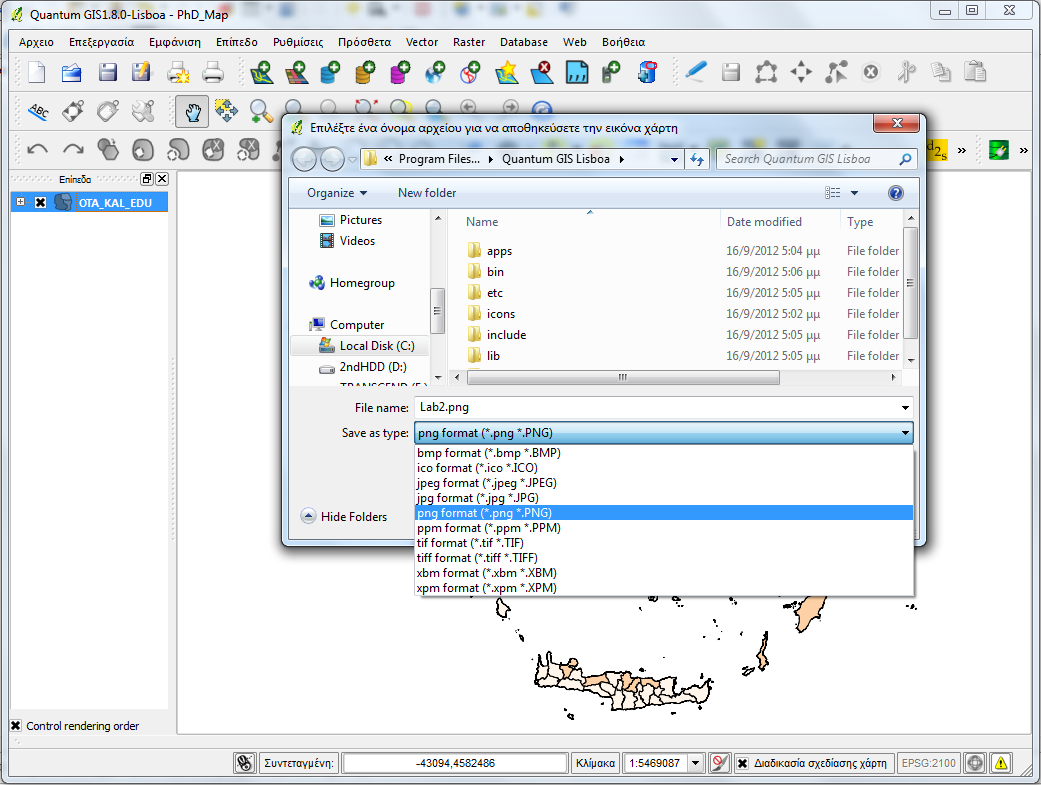Click the Save Project As icon
This screenshot has height=785, width=1041.
pyautogui.click(x=141, y=72)
